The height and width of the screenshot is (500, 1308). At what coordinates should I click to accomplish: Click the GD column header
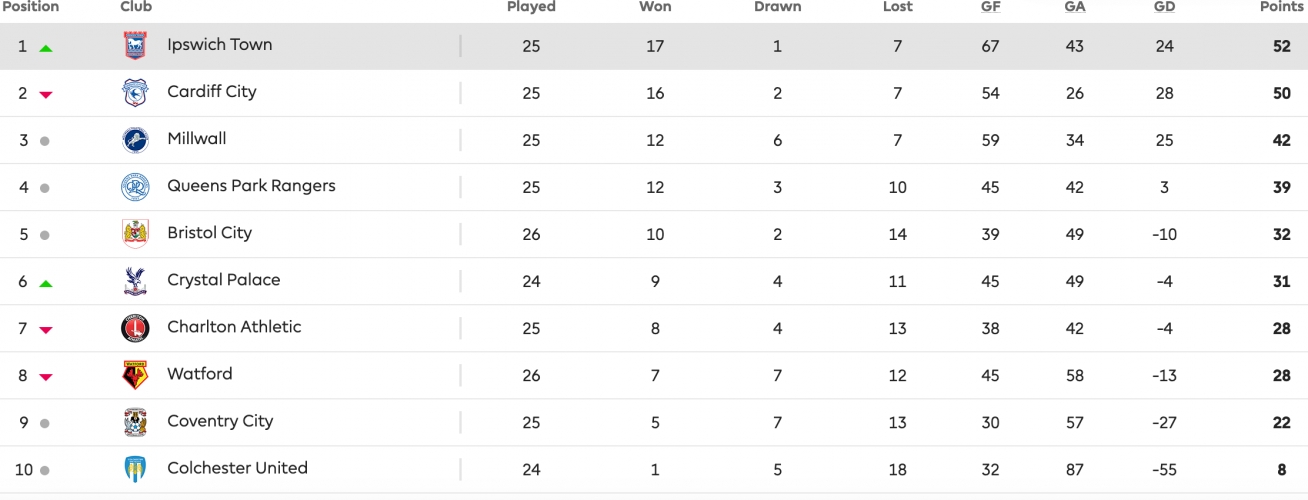pyautogui.click(x=1164, y=7)
